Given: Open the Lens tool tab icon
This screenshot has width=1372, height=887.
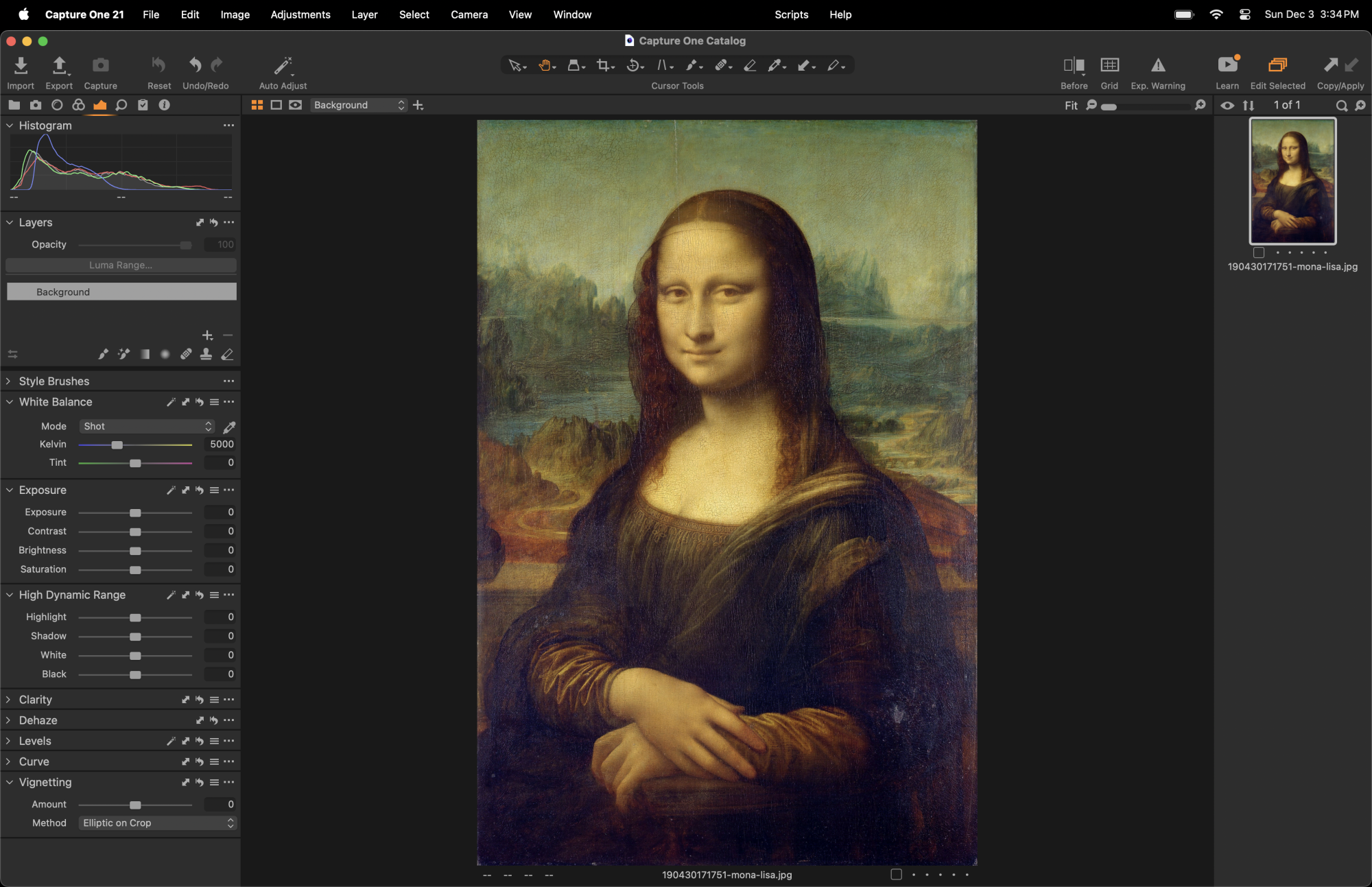Looking at the screenshot, I should pyautogui.click(x=57, y=105).
